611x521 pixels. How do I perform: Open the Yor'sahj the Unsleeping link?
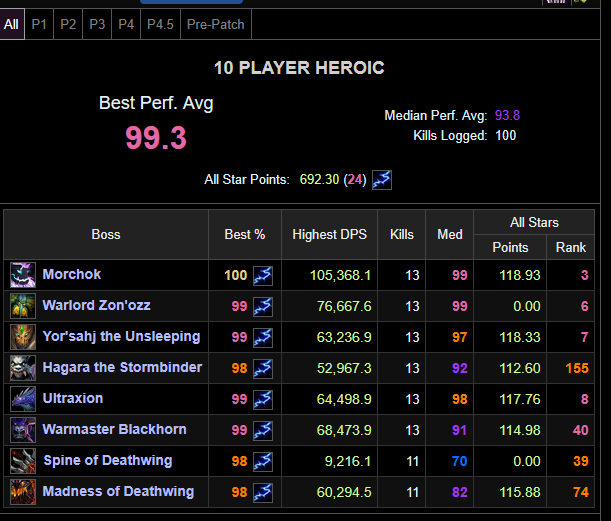tap(121, 336)
